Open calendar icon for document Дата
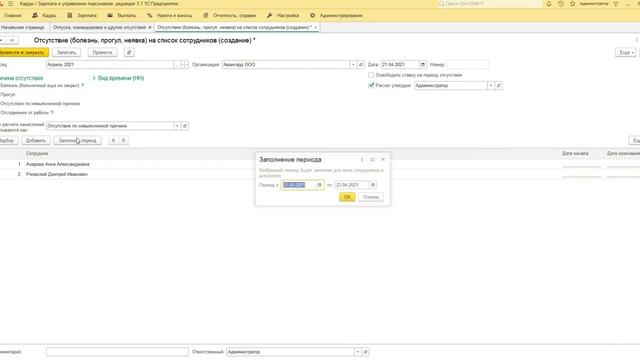Screen dimensions: 640x360 point(423,64)
